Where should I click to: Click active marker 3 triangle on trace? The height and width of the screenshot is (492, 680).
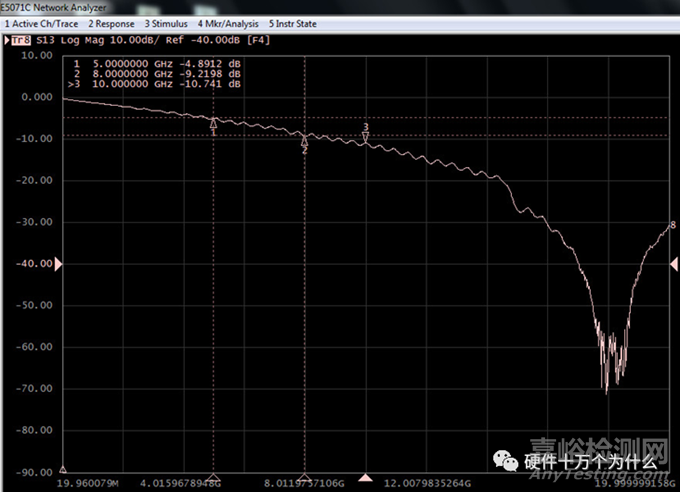click(x=366, y=137)
